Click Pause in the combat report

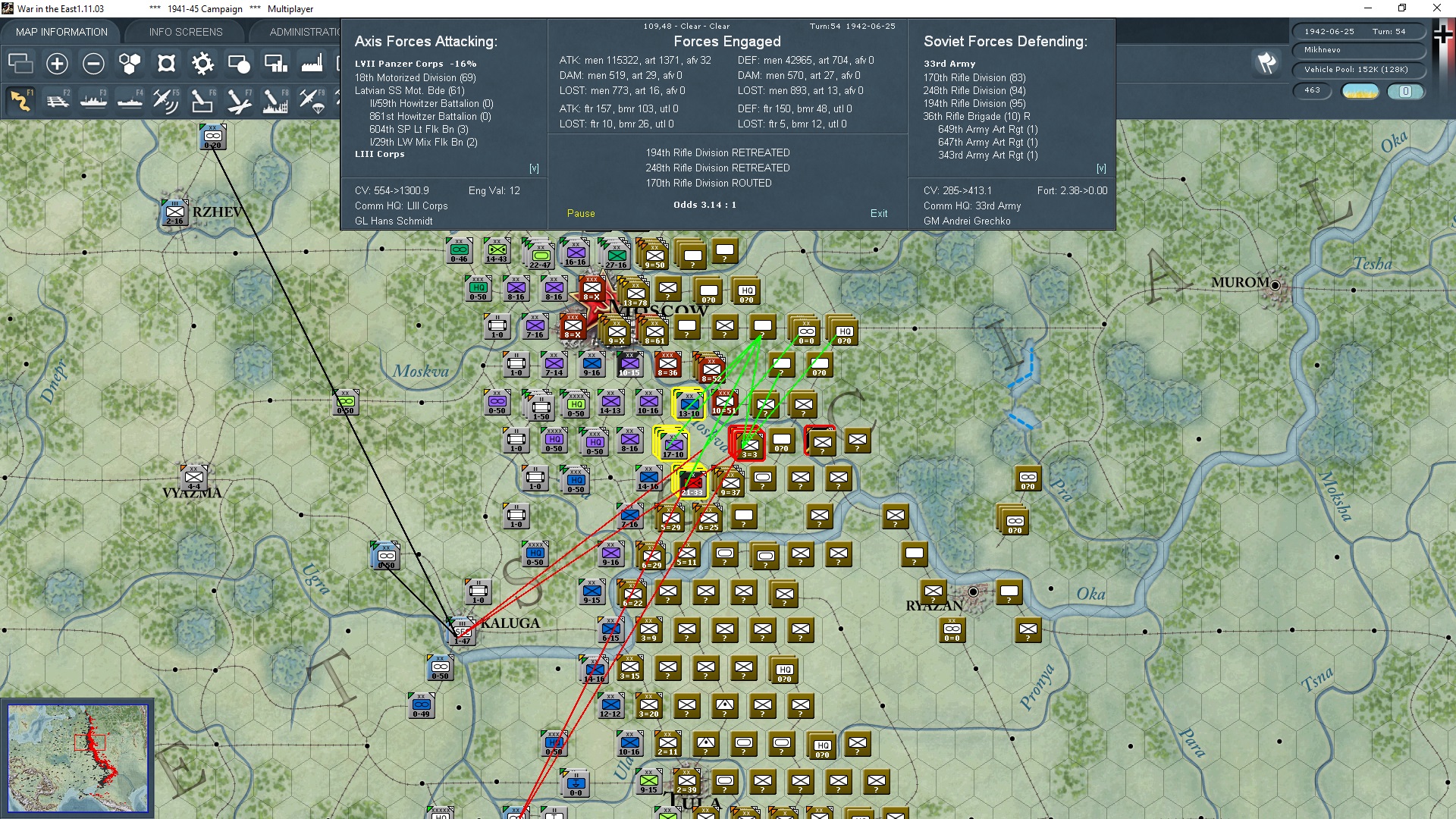(581, 214)
